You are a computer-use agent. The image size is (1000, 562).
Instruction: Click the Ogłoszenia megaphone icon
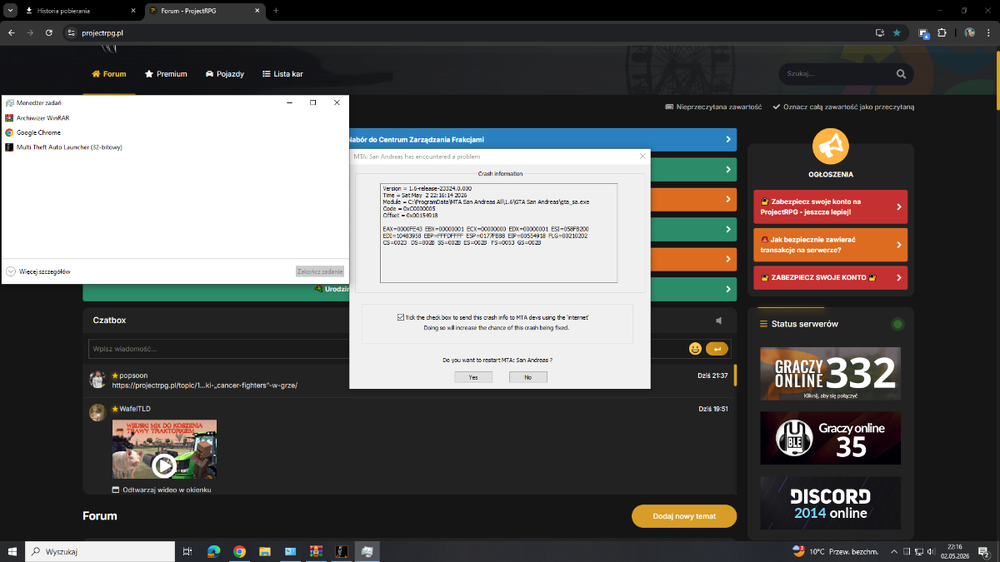coord(830,146)
